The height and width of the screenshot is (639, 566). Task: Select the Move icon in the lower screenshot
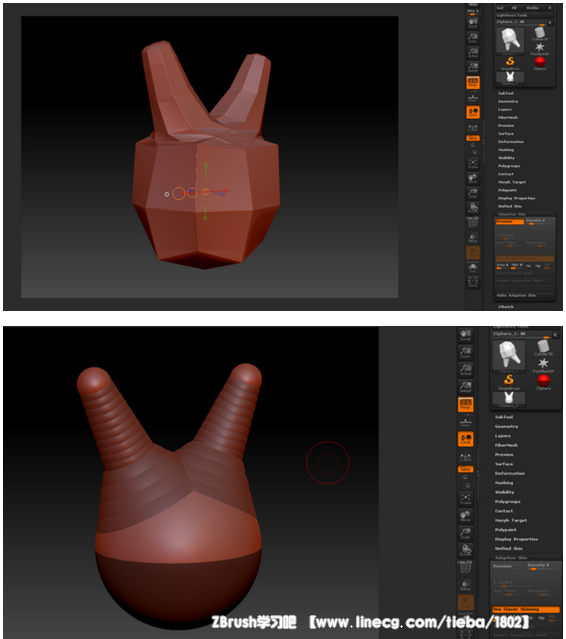click(x=465, y=516)
